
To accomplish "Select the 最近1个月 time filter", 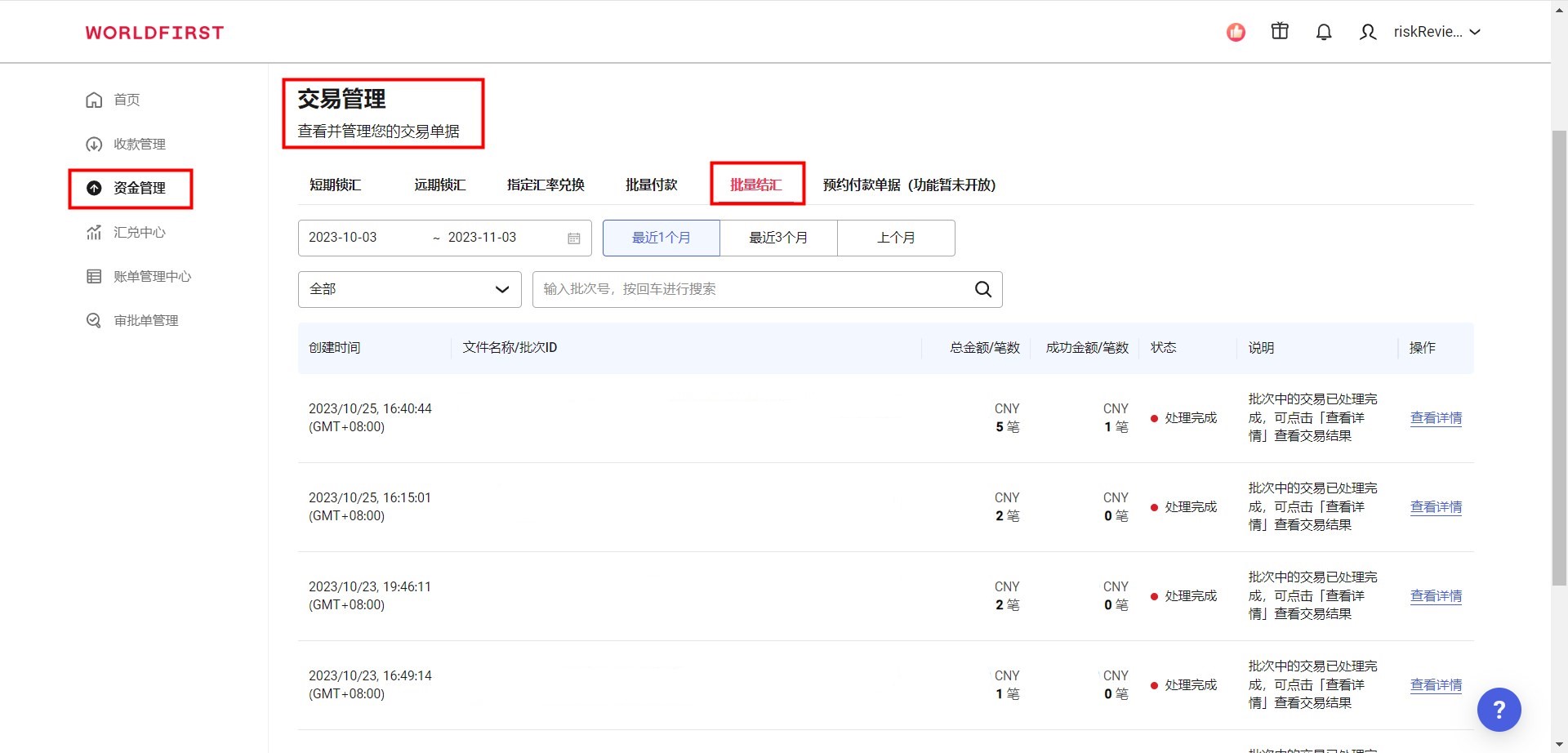I will (x=661, y=238).
